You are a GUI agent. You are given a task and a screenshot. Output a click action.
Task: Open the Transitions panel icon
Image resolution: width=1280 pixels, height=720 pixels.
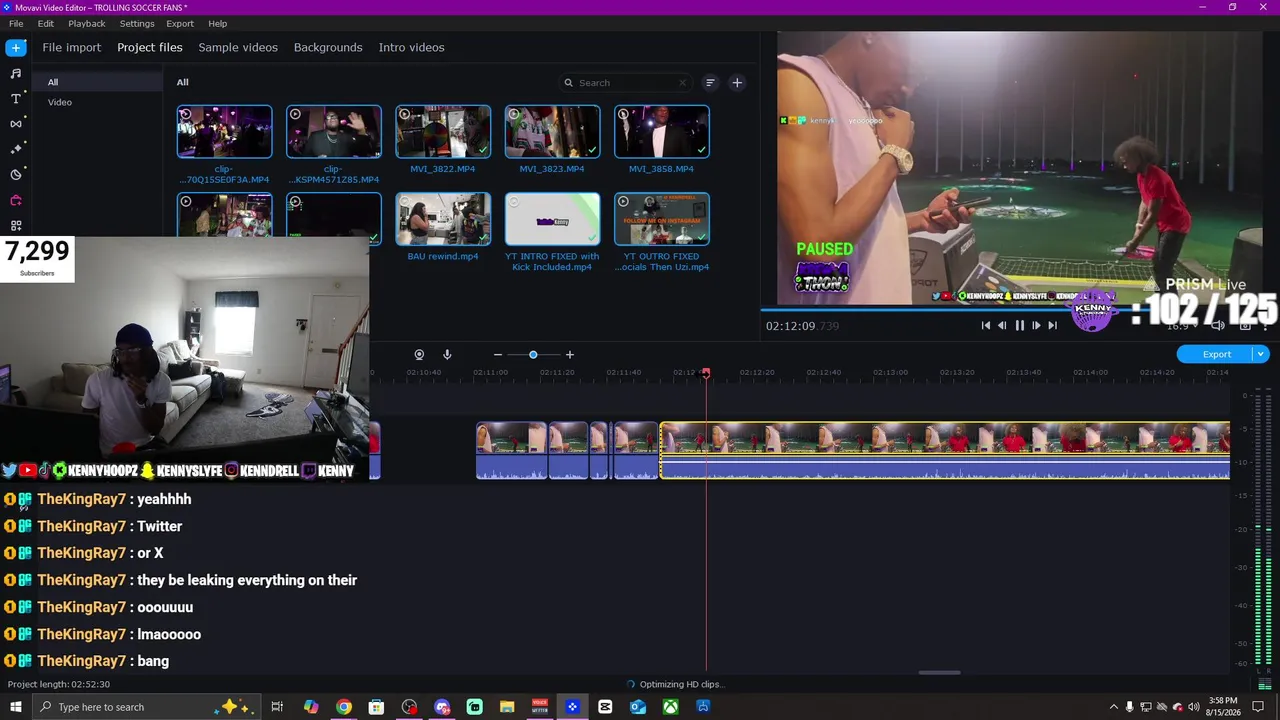(15, 124)
